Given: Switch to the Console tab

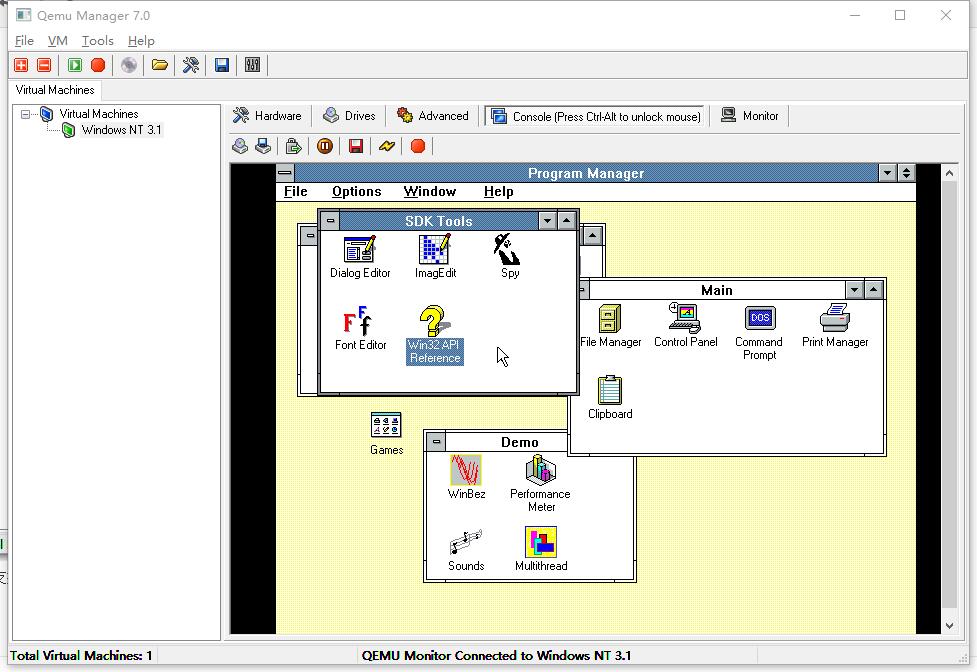Looking at the screenshot, I should point(596,116).
